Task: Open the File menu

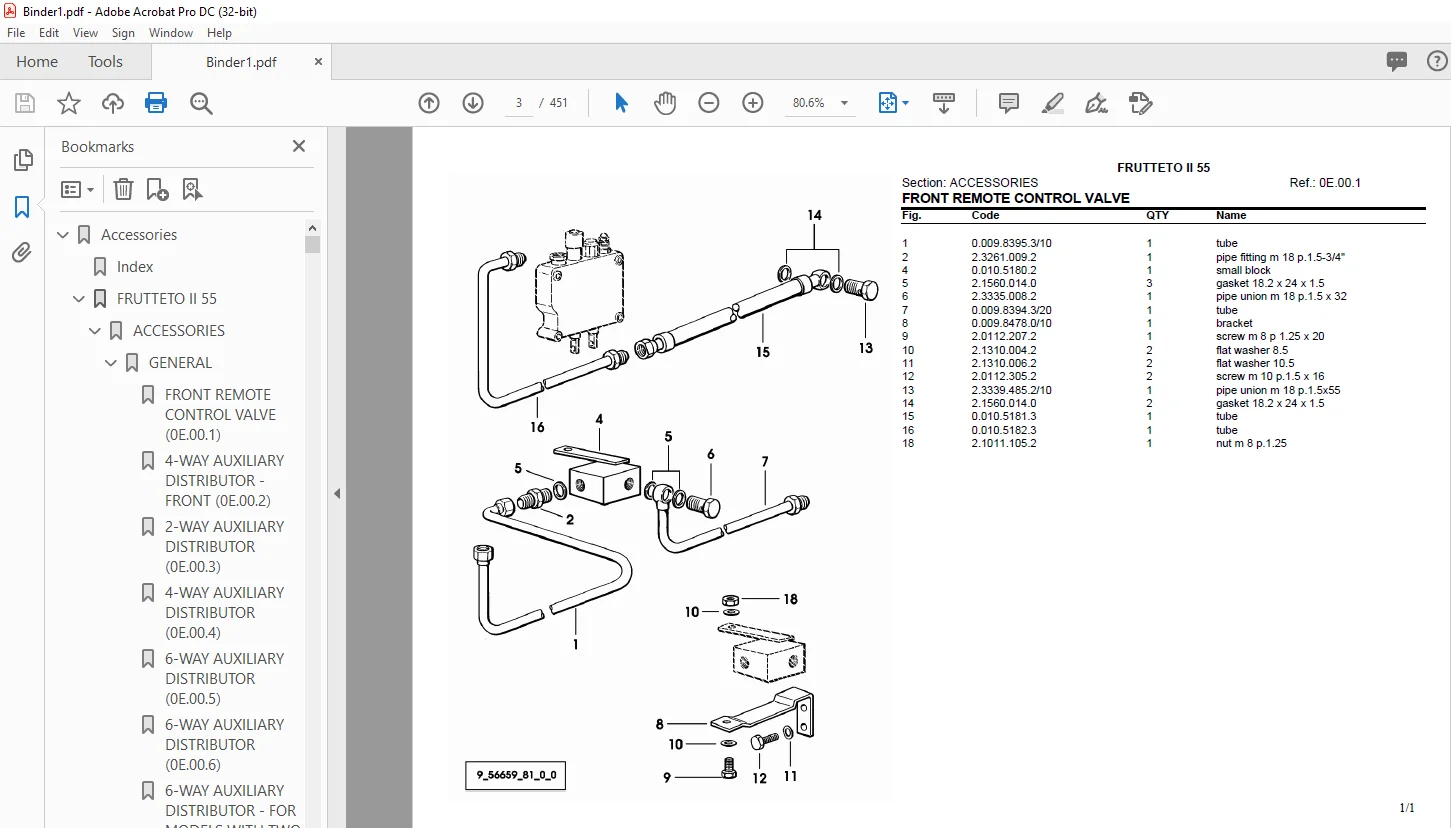Action: [16, 33]
